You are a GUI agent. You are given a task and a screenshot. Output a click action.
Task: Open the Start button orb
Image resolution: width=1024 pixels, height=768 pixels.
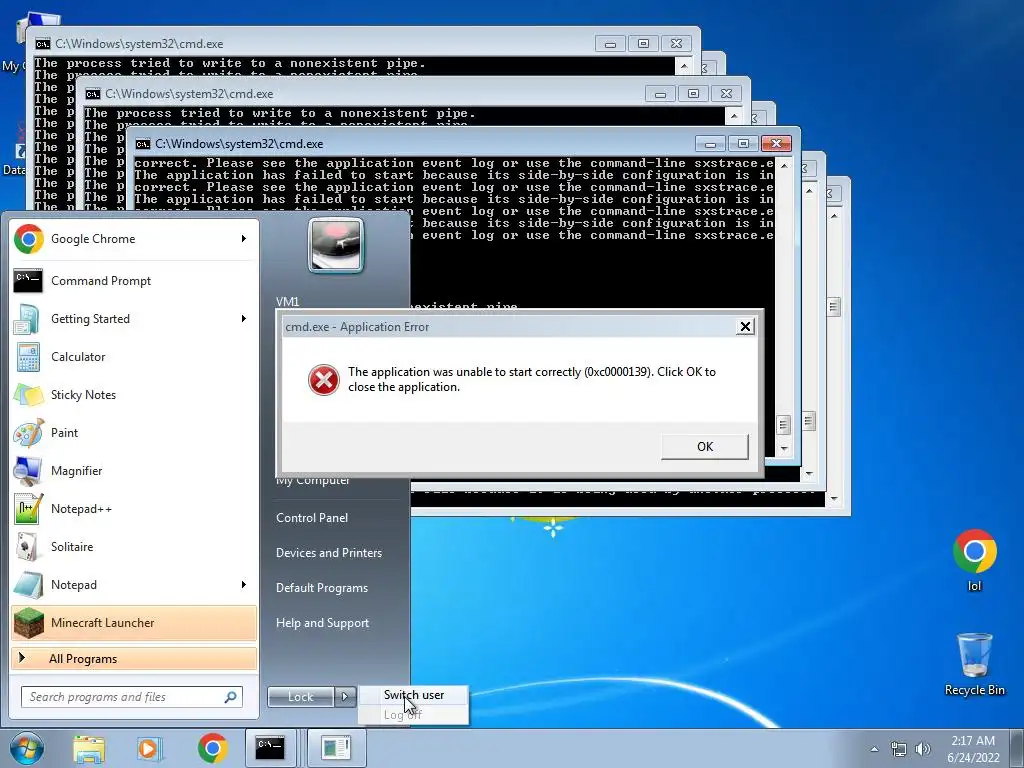point(26,748)
